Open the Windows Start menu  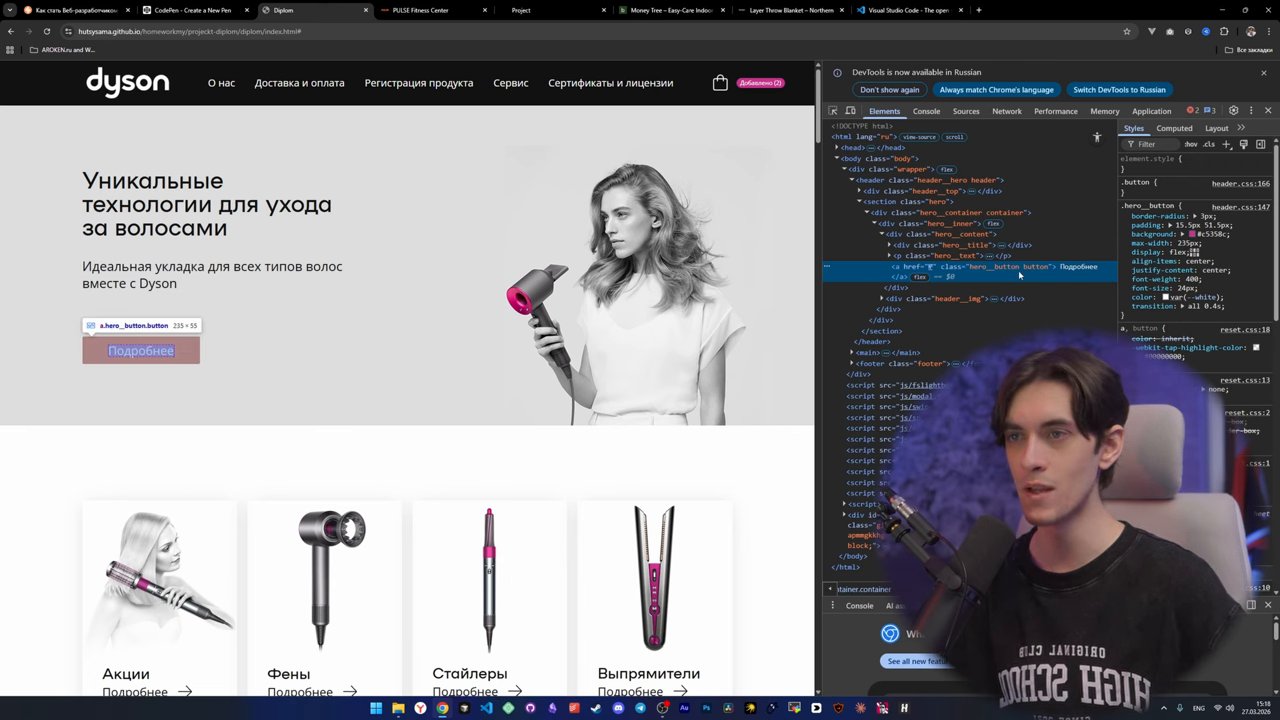[x=376, y=708]
